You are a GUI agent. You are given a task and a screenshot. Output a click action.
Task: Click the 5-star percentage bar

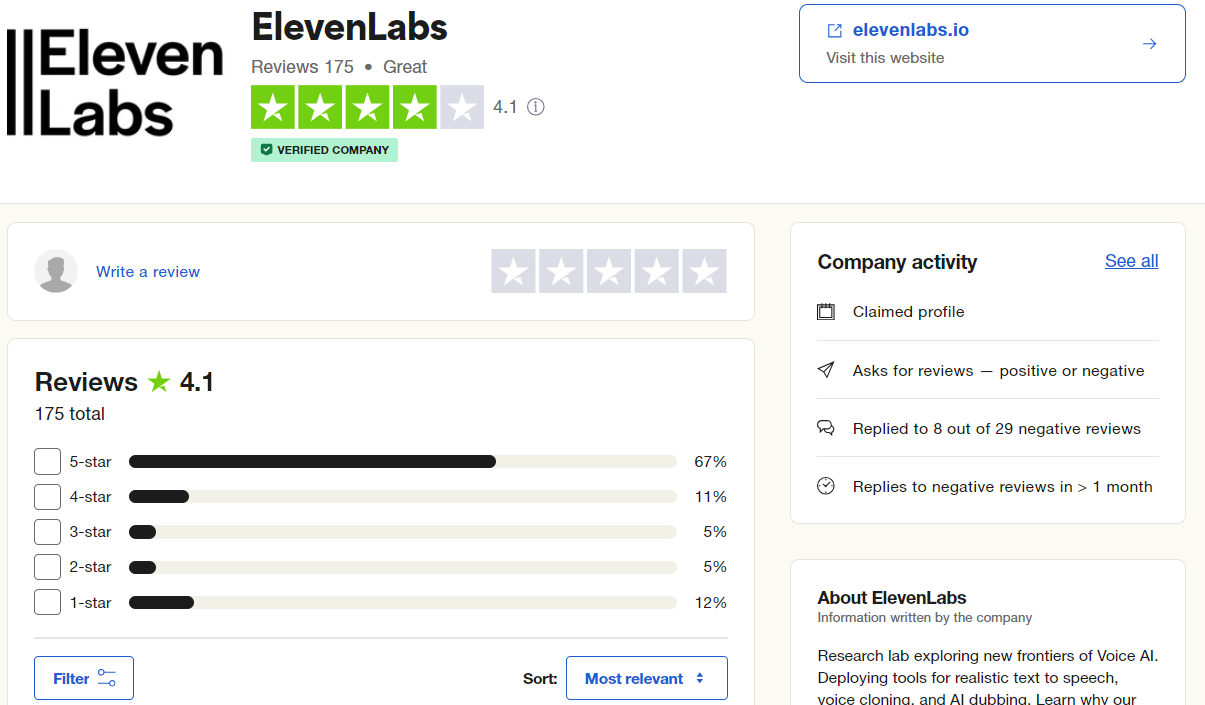click(x=402, y=462)
